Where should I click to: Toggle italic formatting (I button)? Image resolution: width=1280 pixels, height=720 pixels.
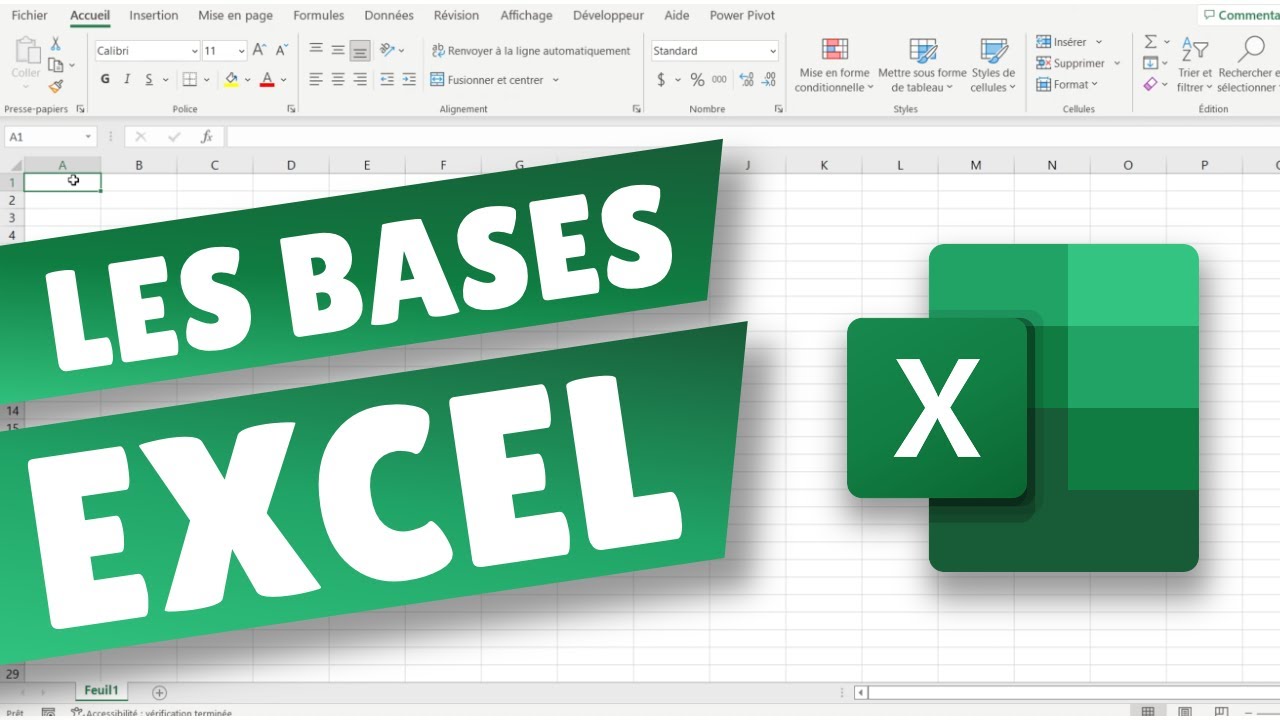pos(127,80)
